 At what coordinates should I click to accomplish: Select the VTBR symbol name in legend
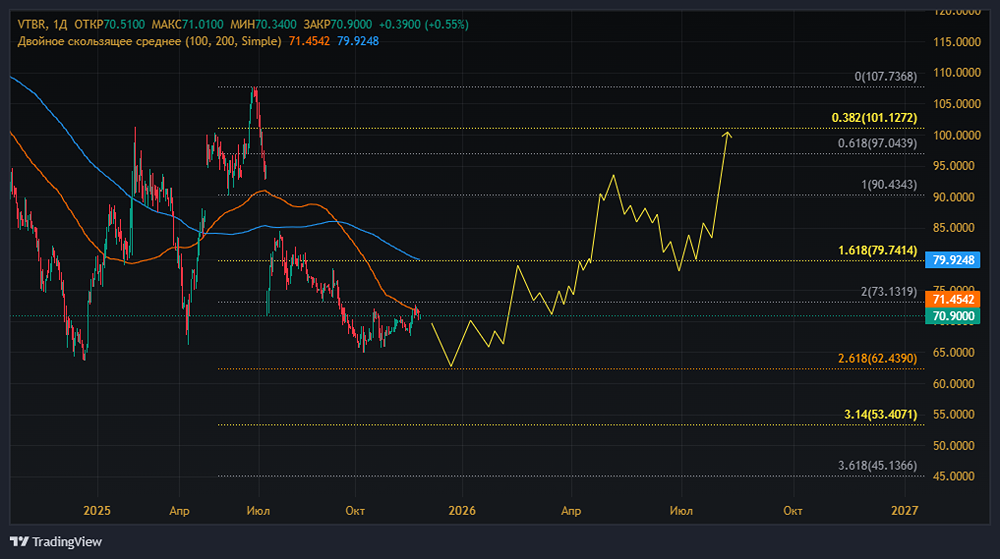31,24
